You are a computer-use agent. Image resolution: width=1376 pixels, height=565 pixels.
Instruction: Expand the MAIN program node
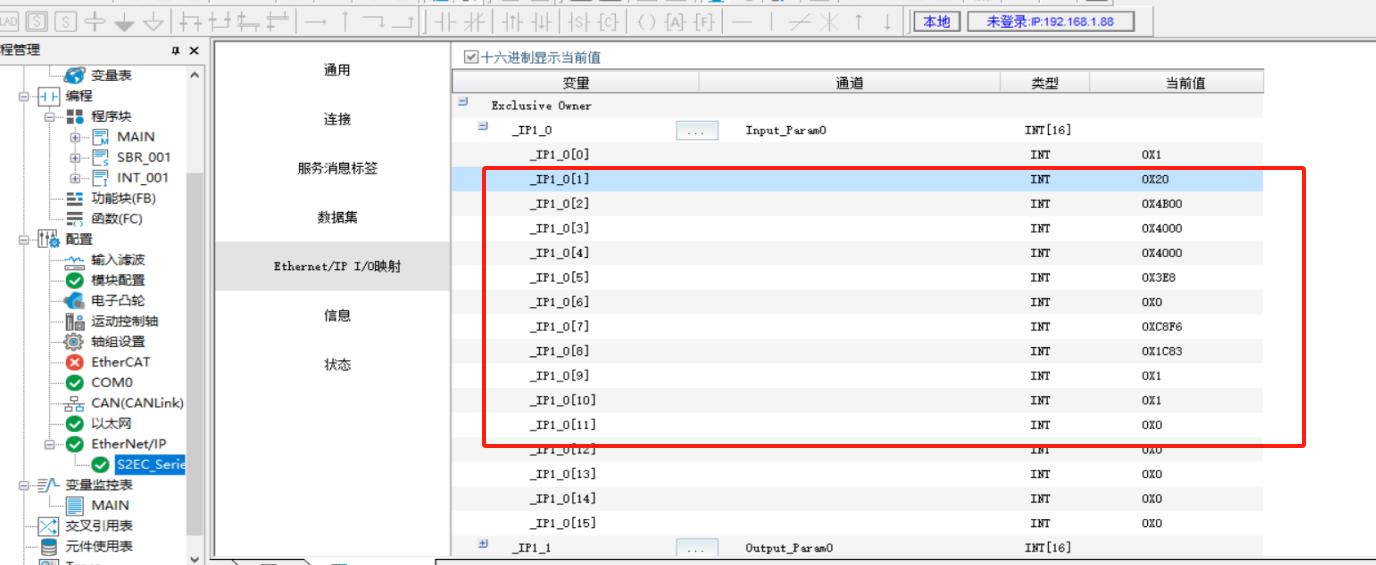tap(76, 137)
